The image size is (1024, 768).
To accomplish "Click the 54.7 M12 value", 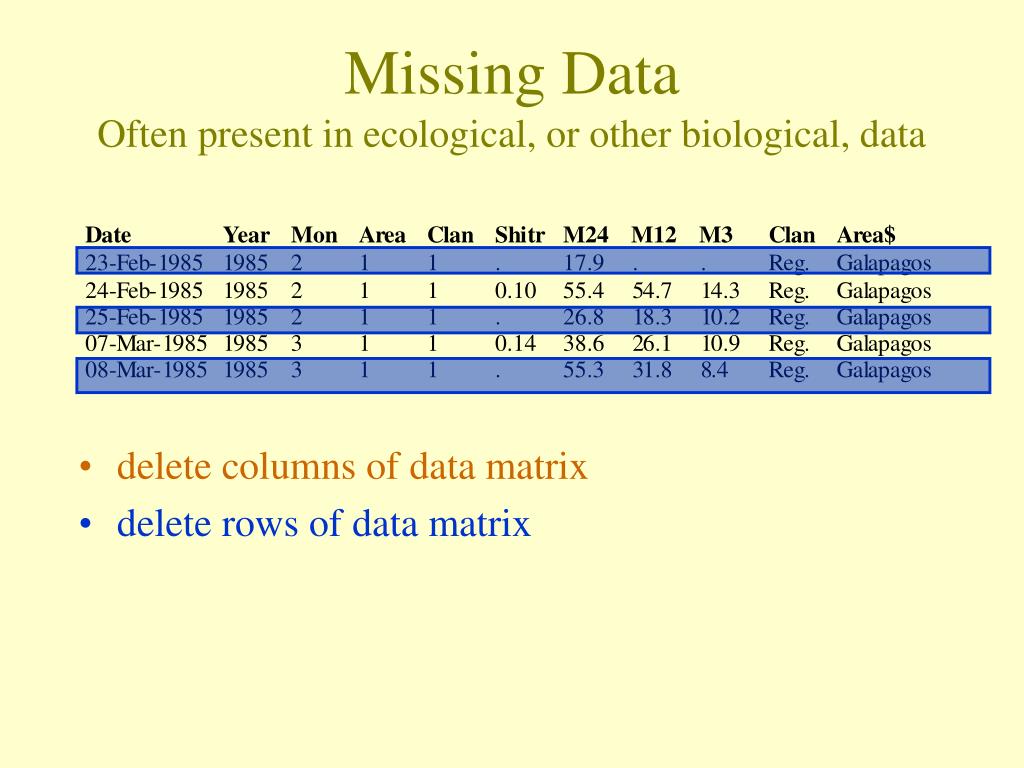I will point(652,290).
